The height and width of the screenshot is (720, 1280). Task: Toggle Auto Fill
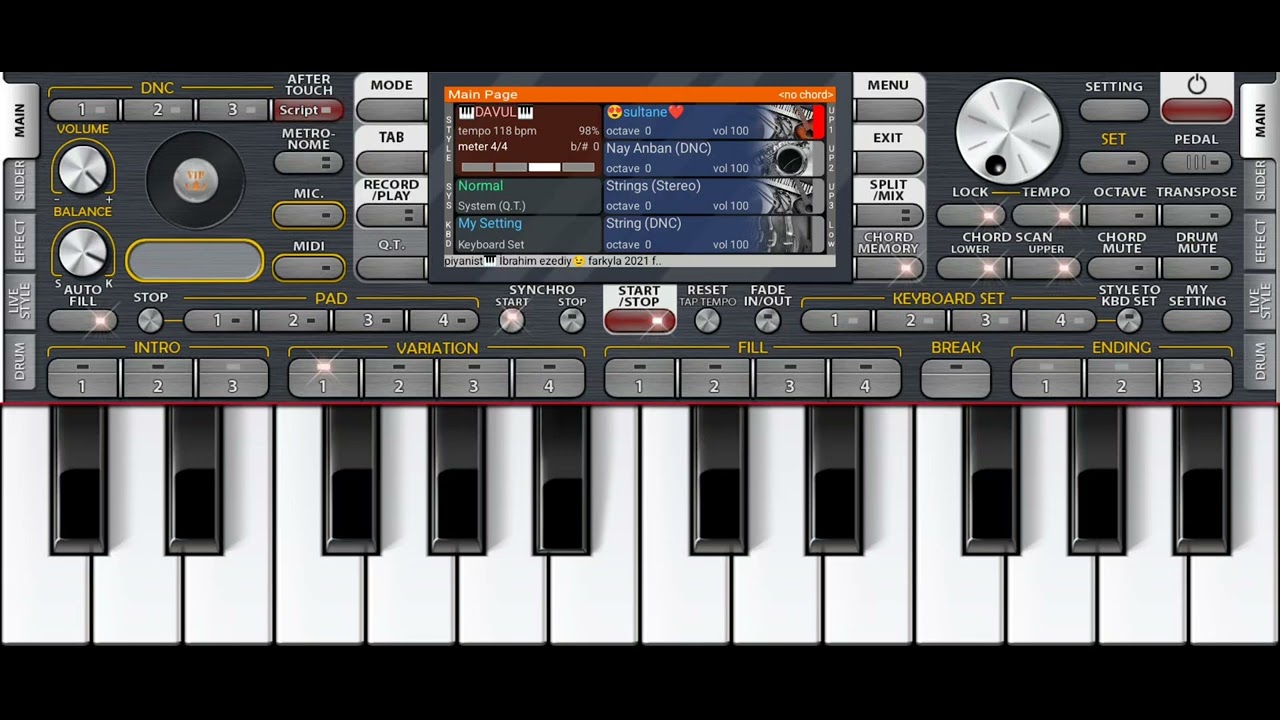tap(83, 321)
